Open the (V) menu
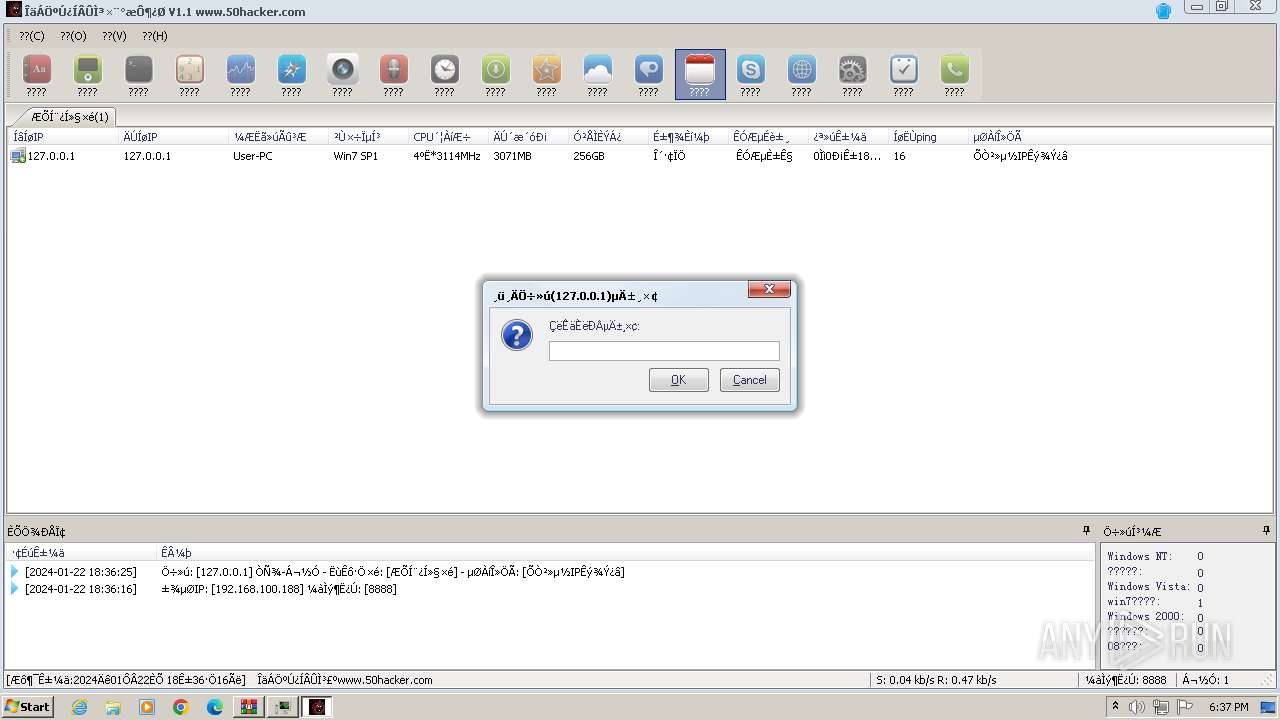Image resolution: width=1280 pixels, height=720 pixels. pyautogui.click(x=114, y=36)
